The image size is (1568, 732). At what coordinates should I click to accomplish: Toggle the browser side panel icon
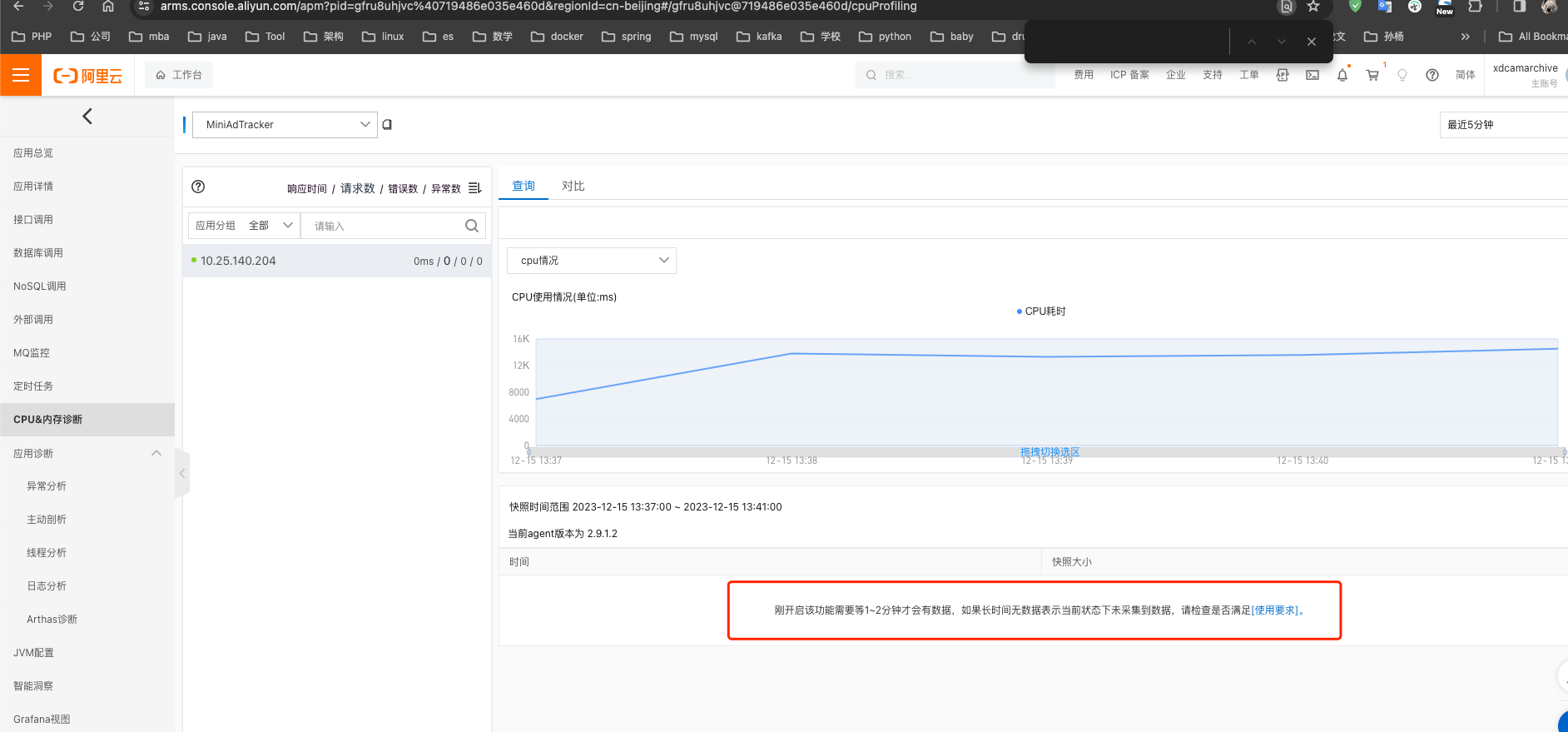[1519, 7]
